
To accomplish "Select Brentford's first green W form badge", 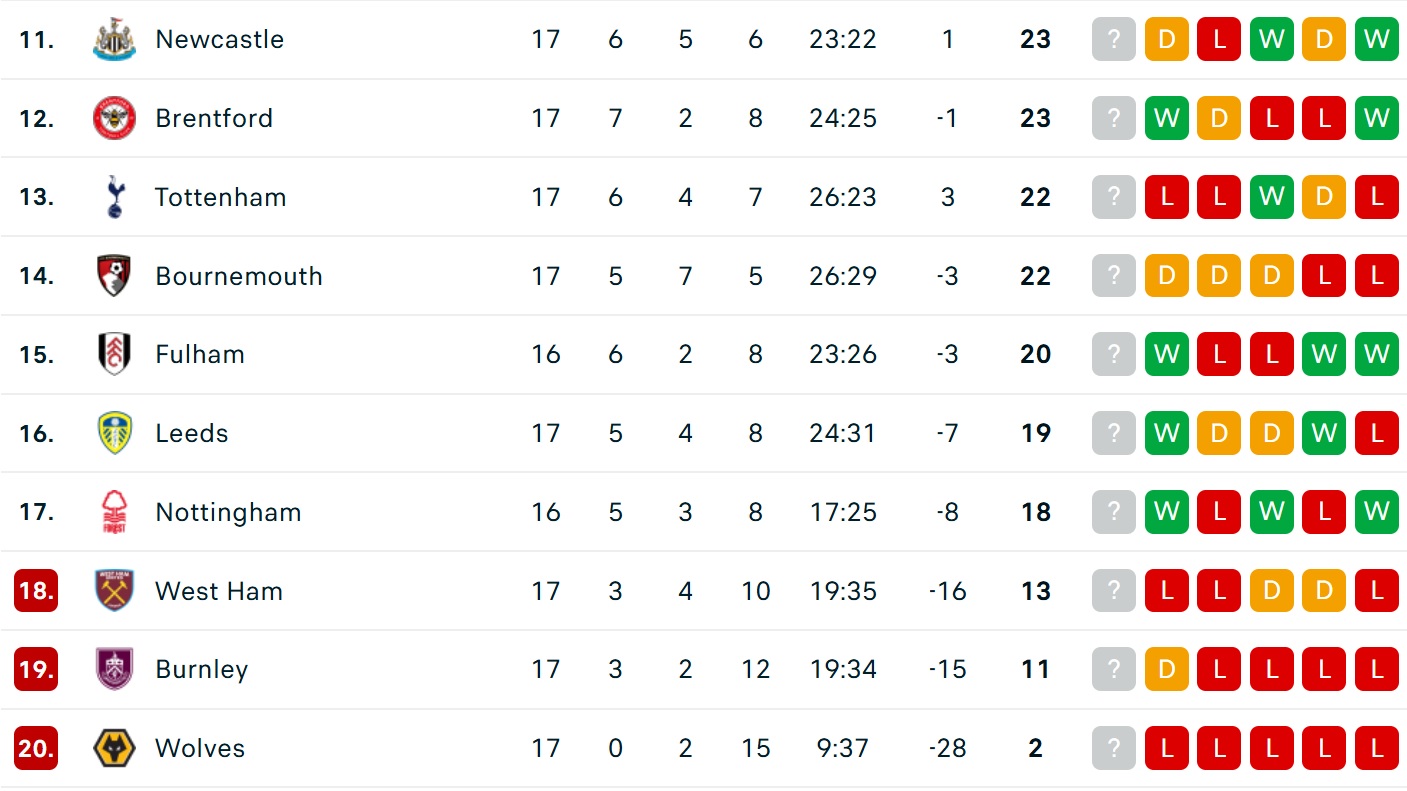I will (x=1166, y=119).
